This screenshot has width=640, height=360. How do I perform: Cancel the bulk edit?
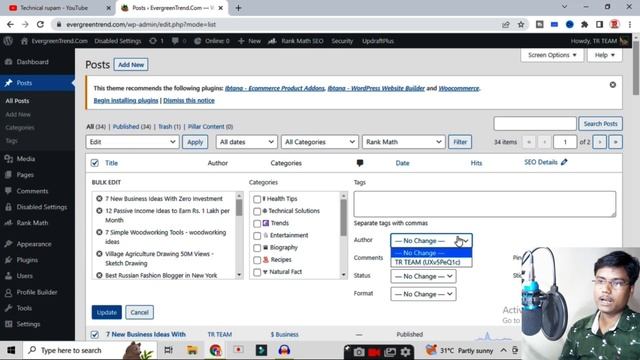(x=139, y=312)
